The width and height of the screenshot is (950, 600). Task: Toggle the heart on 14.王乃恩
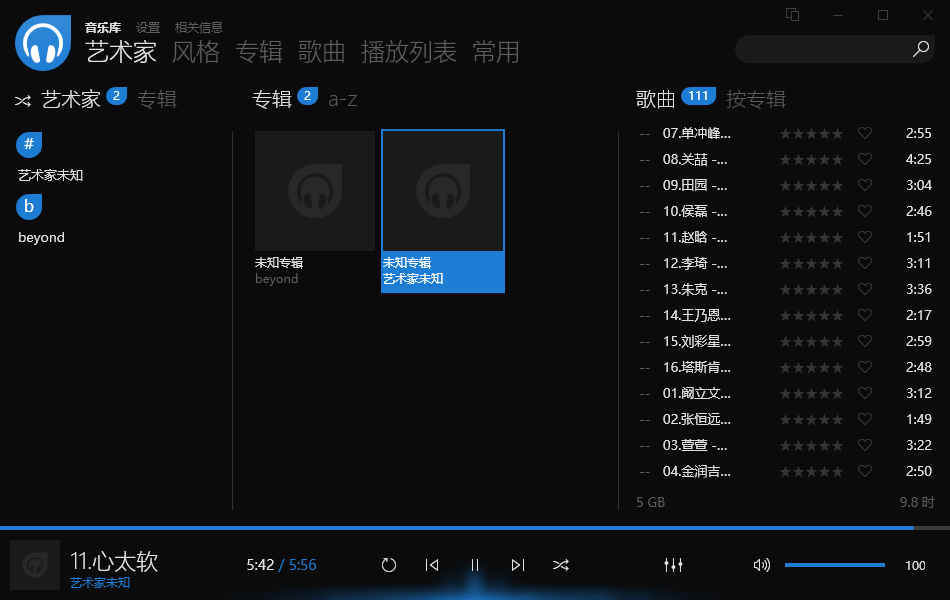[864, 315]
